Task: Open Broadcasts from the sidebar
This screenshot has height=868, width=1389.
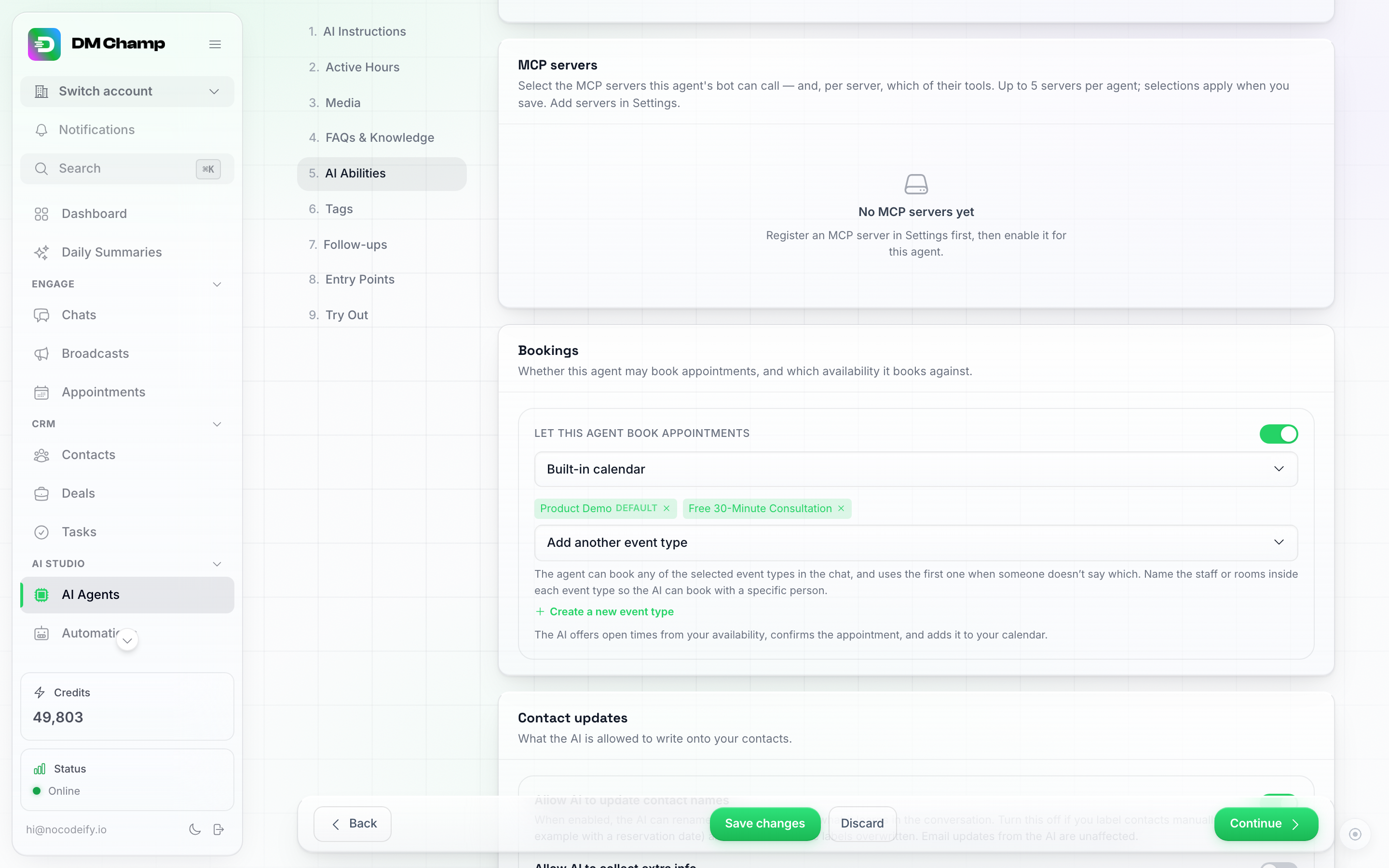Action: click(x=127, y=353)
